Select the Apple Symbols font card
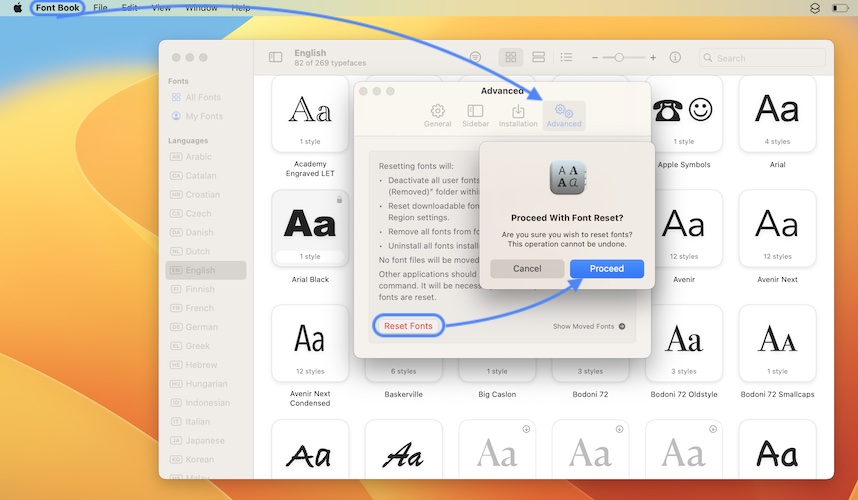Screen dimensions: 858x500 point(684,114)
